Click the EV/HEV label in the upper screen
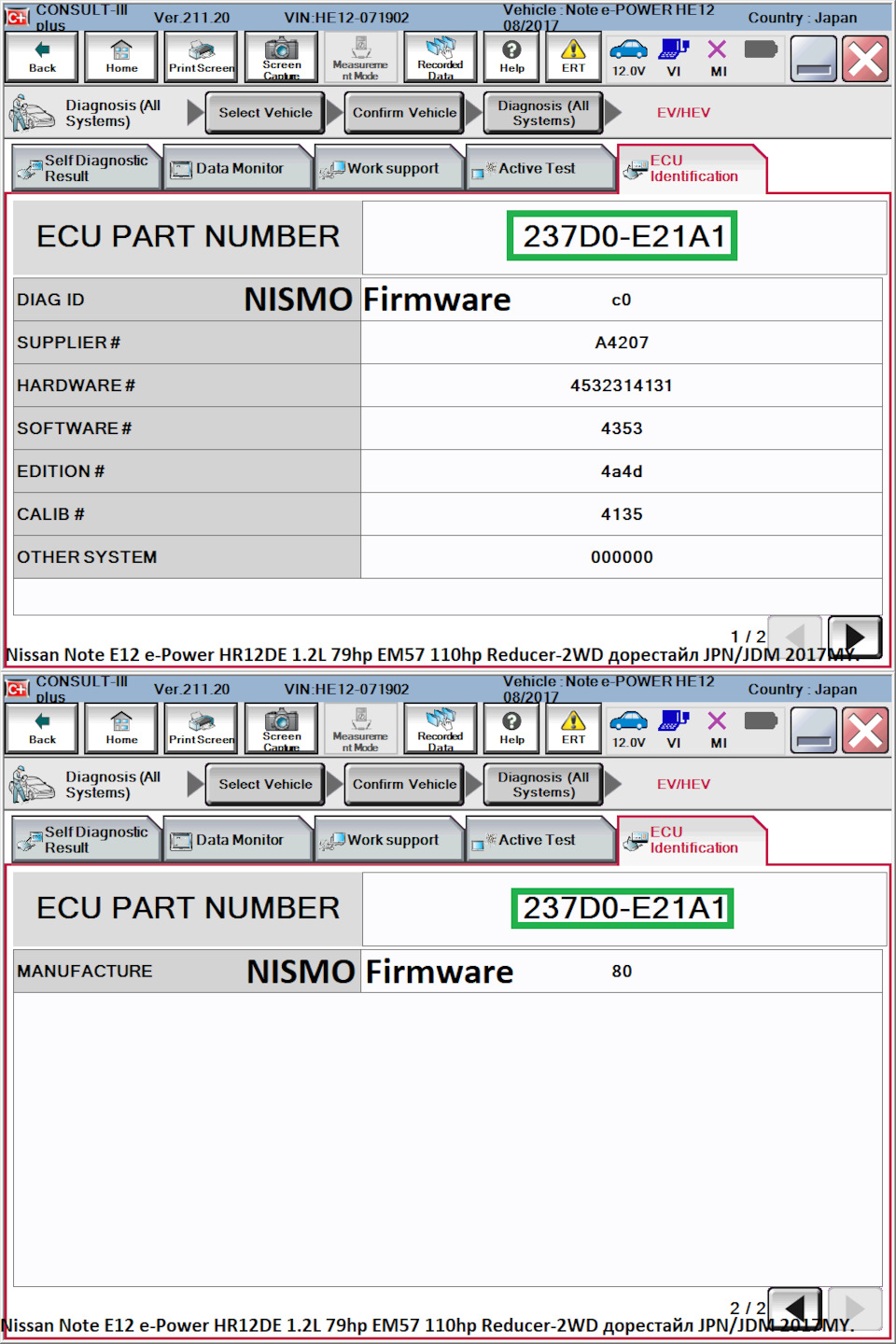This screenshot has width=896, height=1344. point(683,113)
